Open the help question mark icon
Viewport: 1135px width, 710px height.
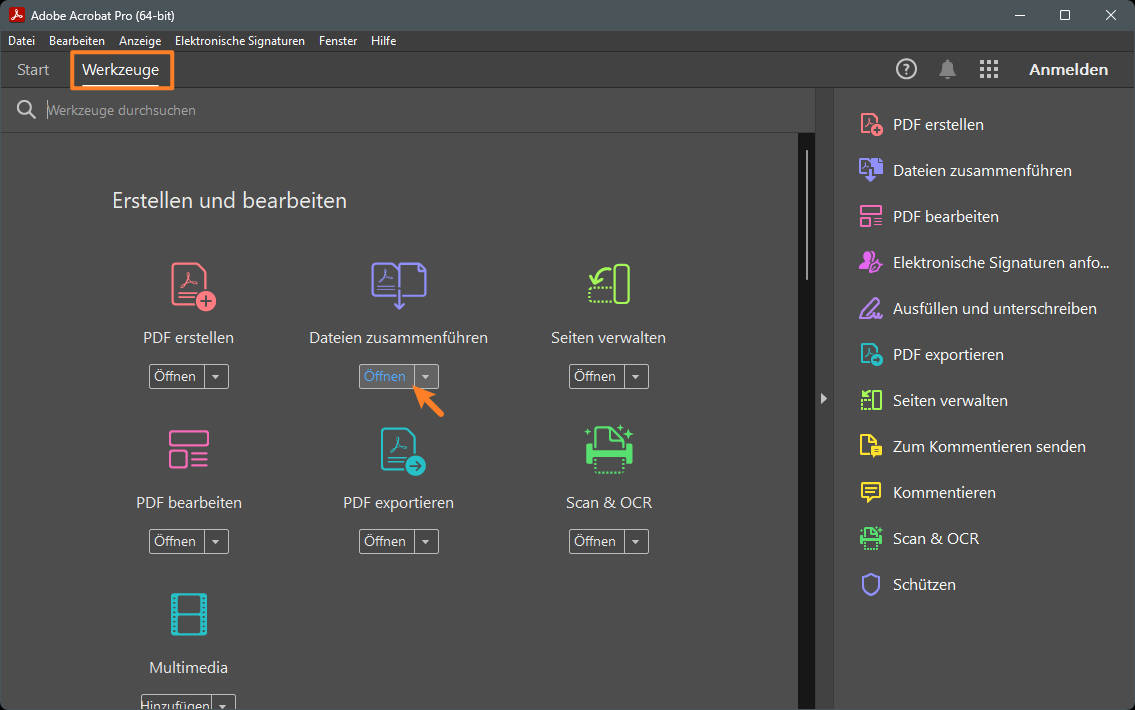click(906, 69)
